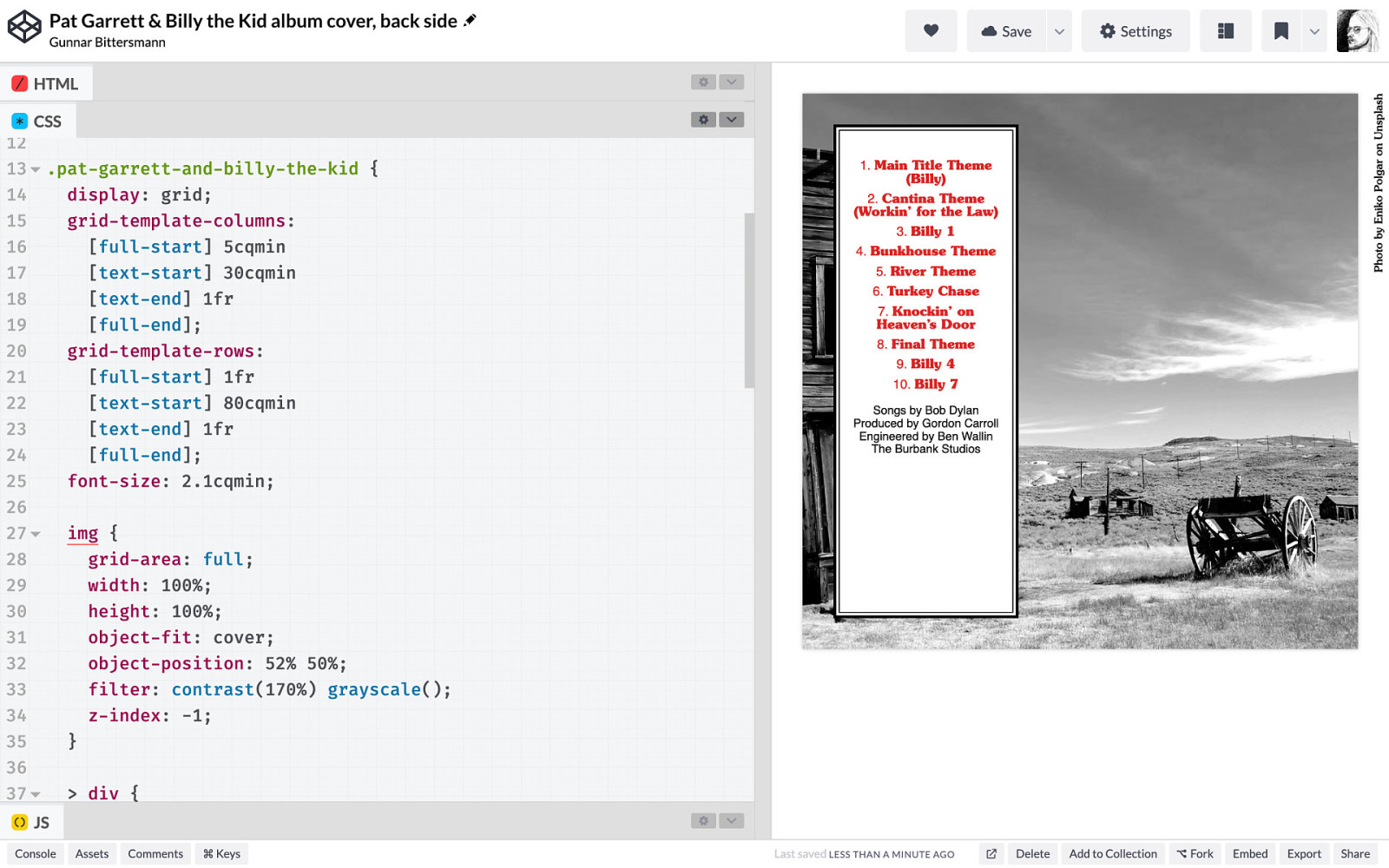Click the CodePen logo icon
The image size is (1389, 868).
[24, 27]
